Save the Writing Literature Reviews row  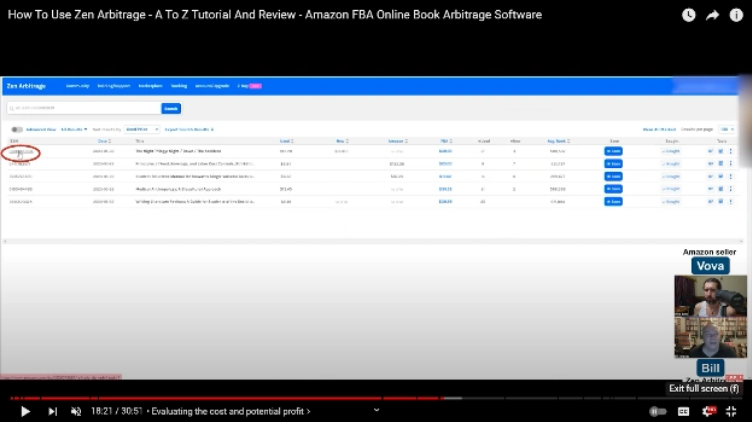[613, 201]
